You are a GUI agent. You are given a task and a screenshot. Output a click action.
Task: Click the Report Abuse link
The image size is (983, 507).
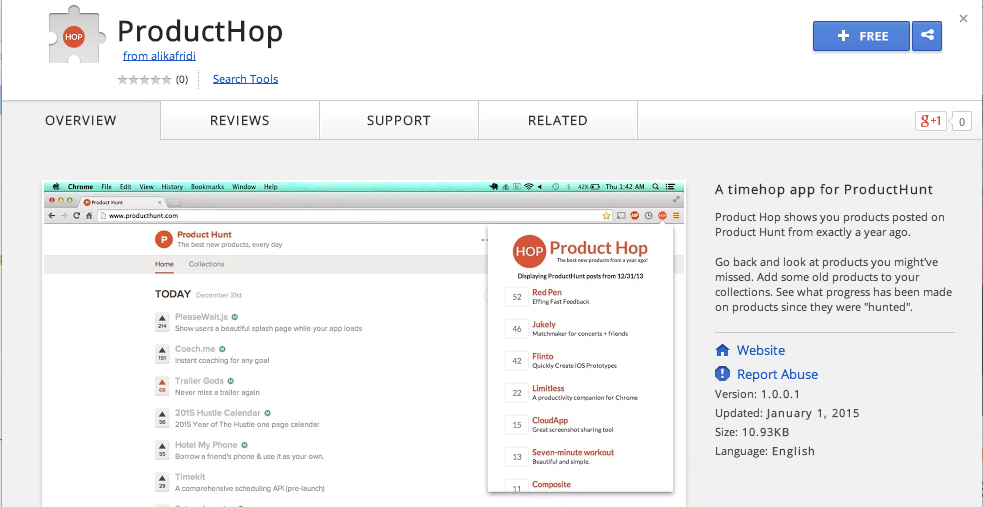coord(777,374)
